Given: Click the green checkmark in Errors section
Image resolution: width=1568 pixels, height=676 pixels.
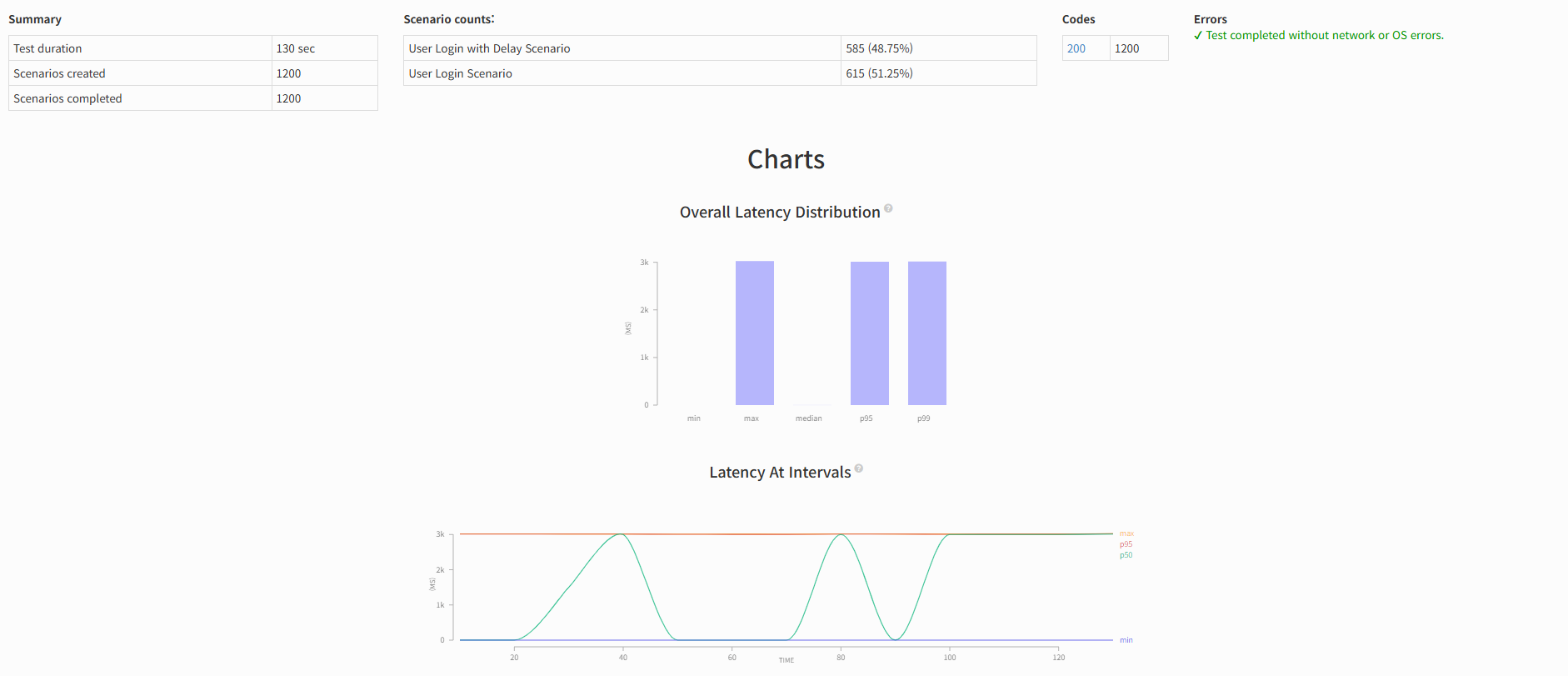Looking at the screenshot, I should click(1198, 36).
